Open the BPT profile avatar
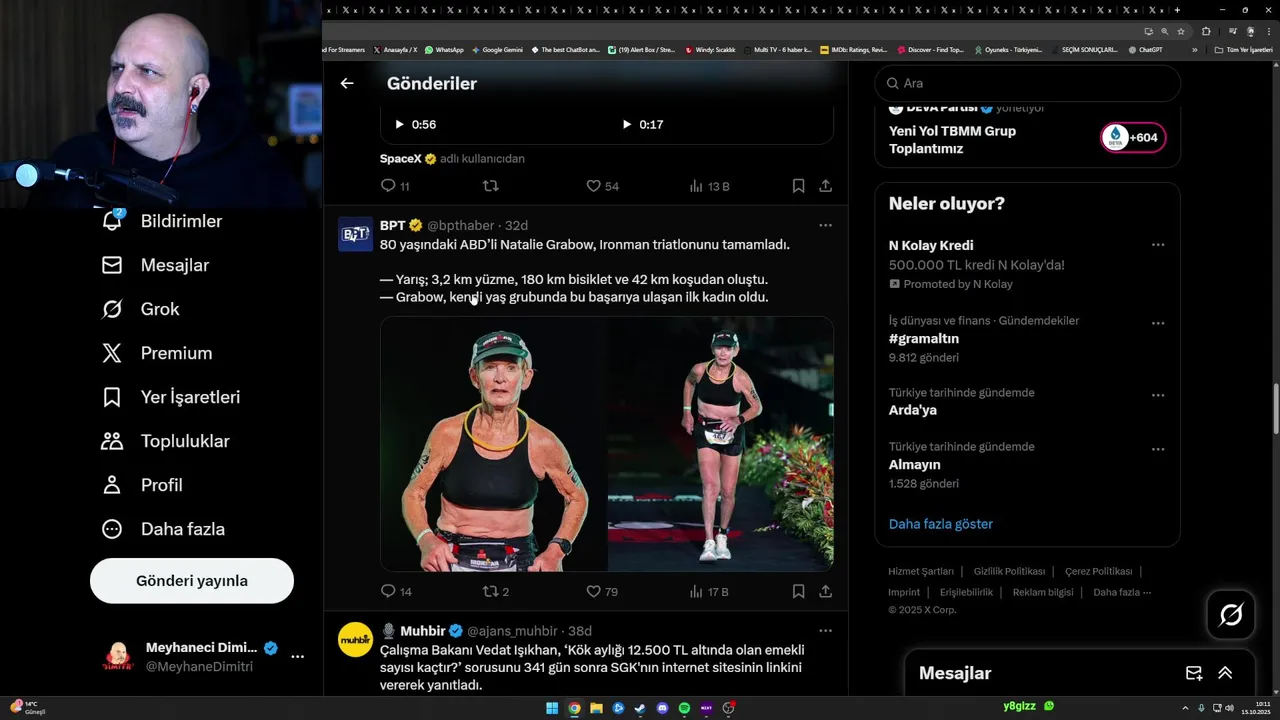1280x720 pixels. (355, 234)
